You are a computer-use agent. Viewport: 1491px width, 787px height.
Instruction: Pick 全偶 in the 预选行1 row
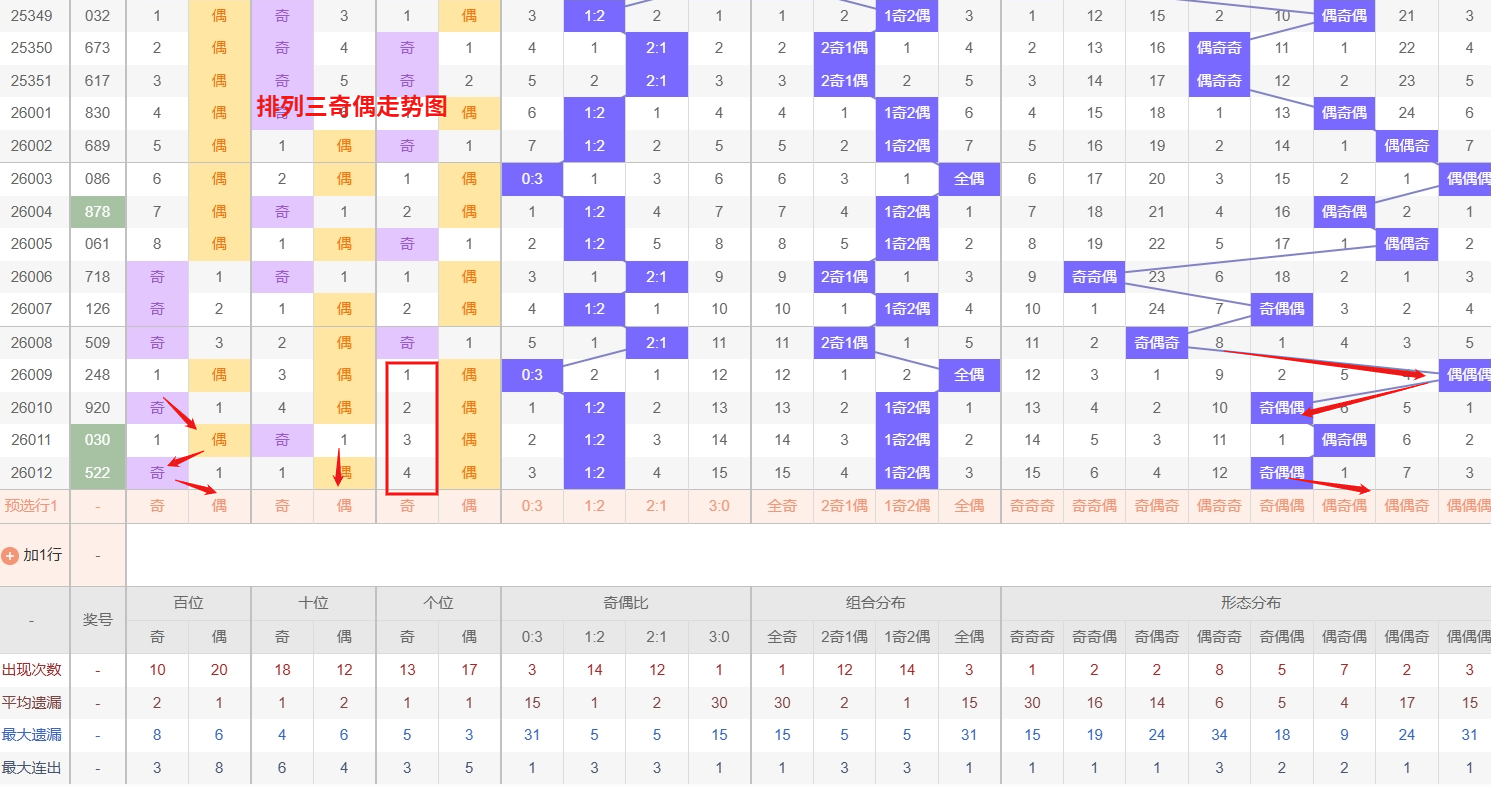point(969,506)
